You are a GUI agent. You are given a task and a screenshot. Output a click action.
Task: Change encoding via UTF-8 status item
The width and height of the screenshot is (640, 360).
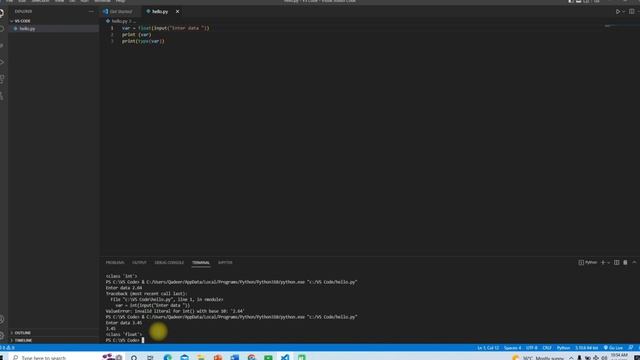(531, 348)
